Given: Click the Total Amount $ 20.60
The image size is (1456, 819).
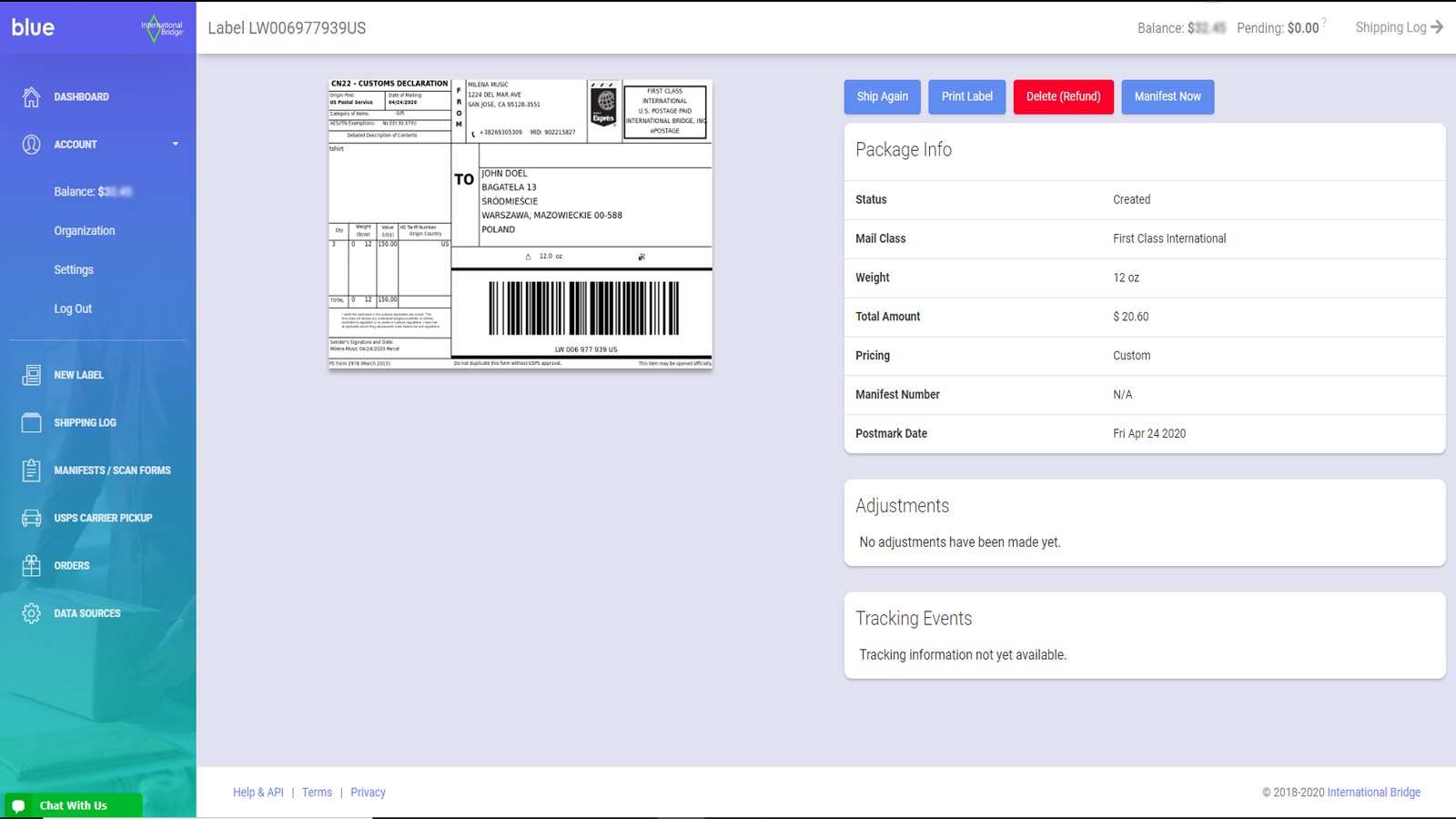Looking at the screenshot, I should point(1130,317).
